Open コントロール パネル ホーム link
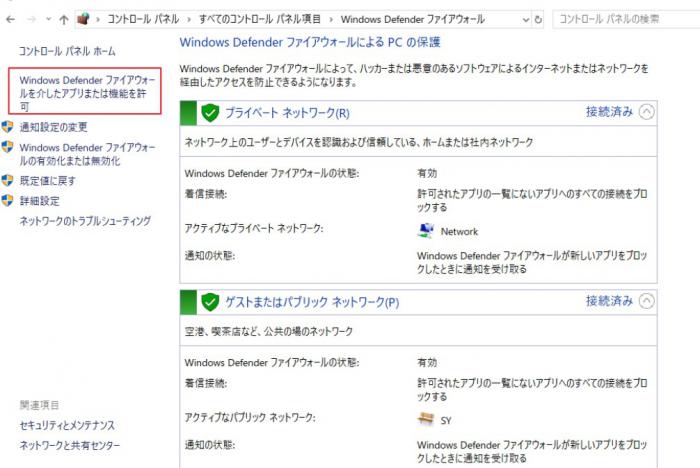Screen dimensions: 700x468 tap(67, 51)
